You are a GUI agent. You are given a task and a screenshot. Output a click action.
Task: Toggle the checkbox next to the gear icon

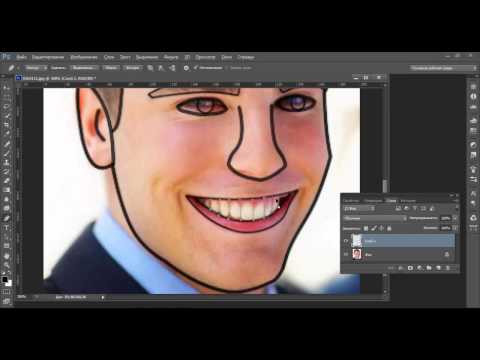196,68
